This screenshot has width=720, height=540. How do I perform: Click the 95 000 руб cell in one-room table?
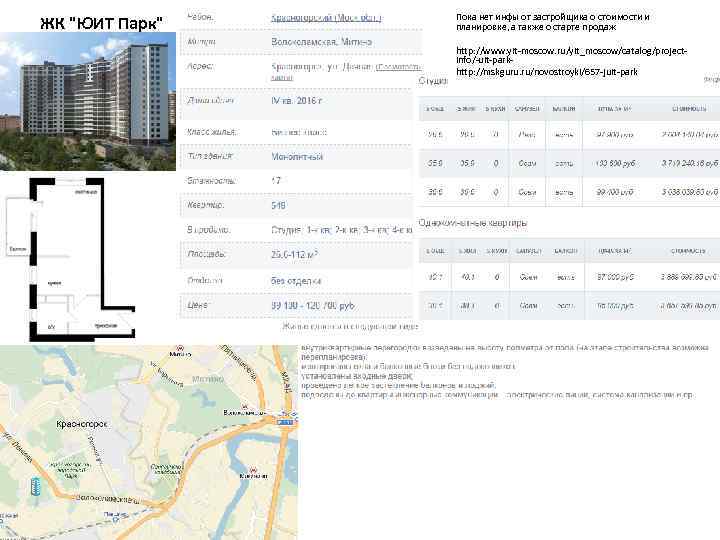615,306
